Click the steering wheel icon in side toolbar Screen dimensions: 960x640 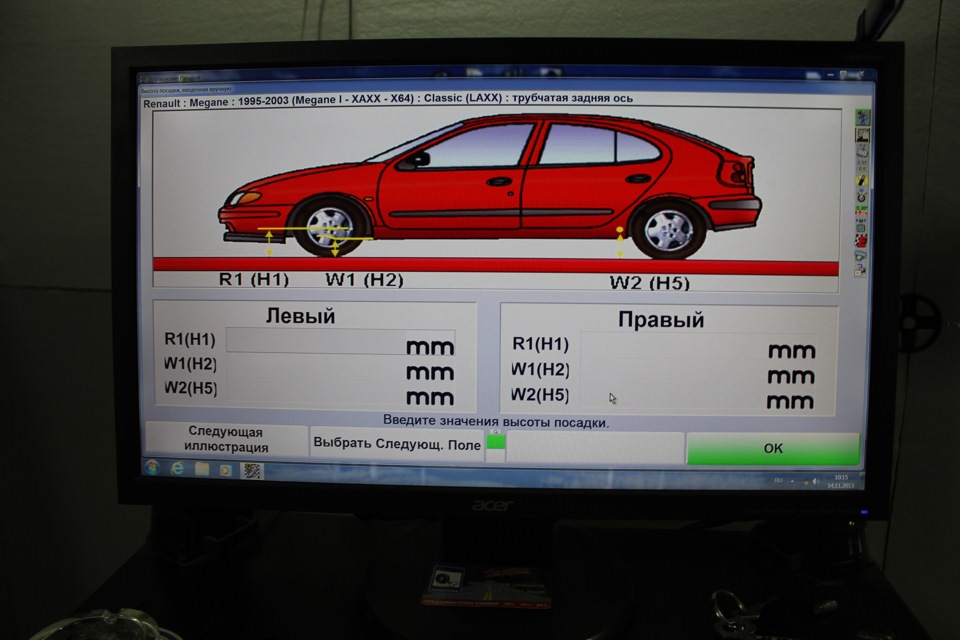click(x=861, y=196)
